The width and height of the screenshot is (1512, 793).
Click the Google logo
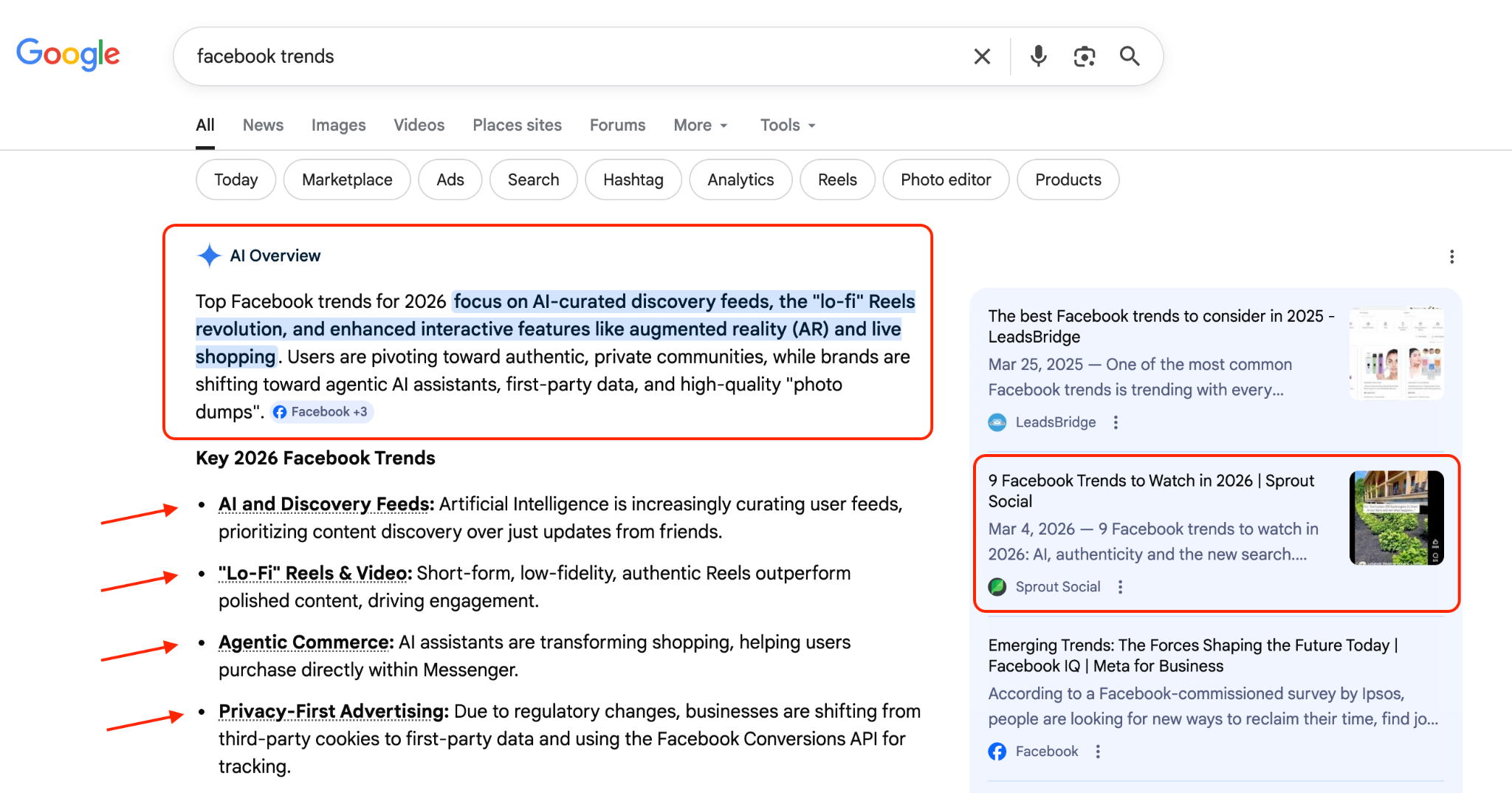(x=68, y=55)
